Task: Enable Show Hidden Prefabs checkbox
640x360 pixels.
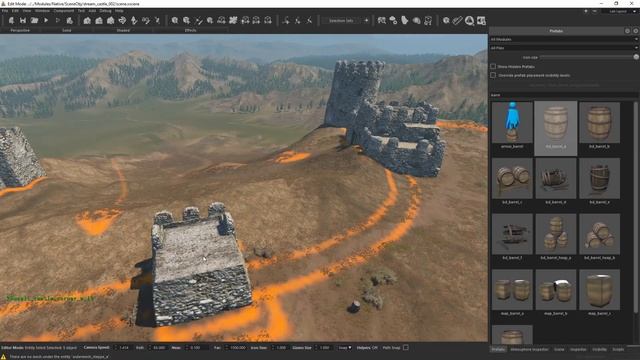Action: 493,66
